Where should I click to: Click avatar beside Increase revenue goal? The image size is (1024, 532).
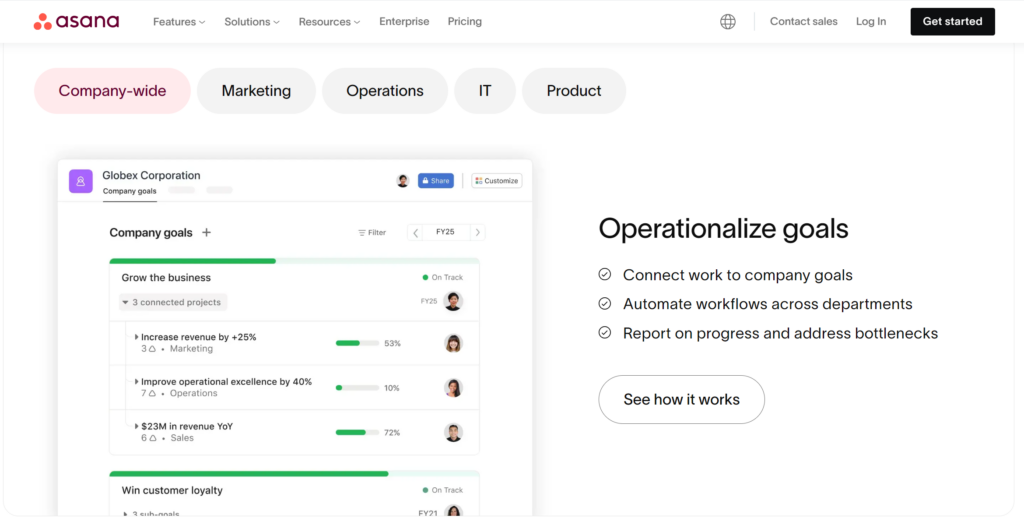[x=453, y=343]
